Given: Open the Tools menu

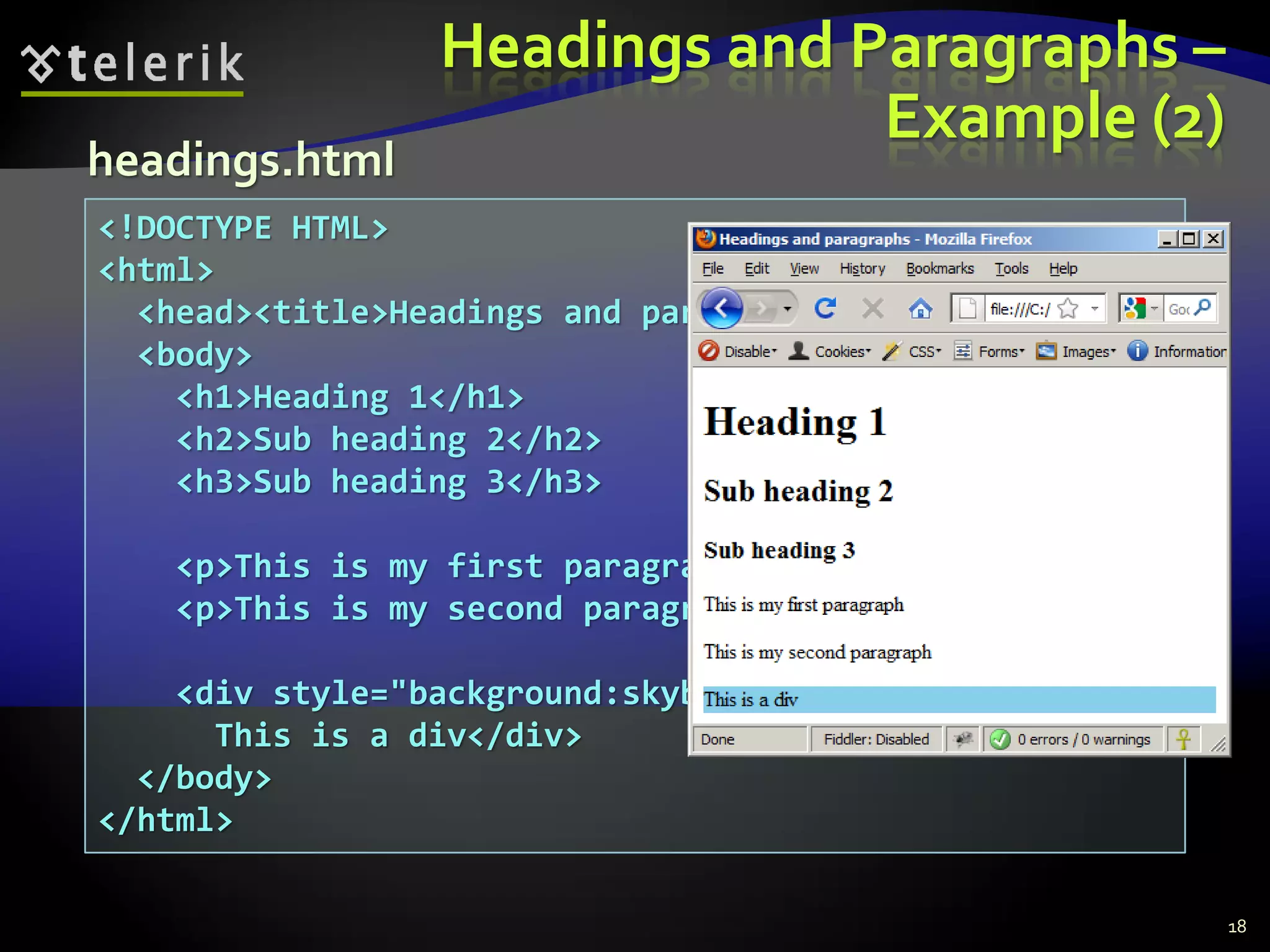Looking at the screenshot, I should click(1011, 268).
